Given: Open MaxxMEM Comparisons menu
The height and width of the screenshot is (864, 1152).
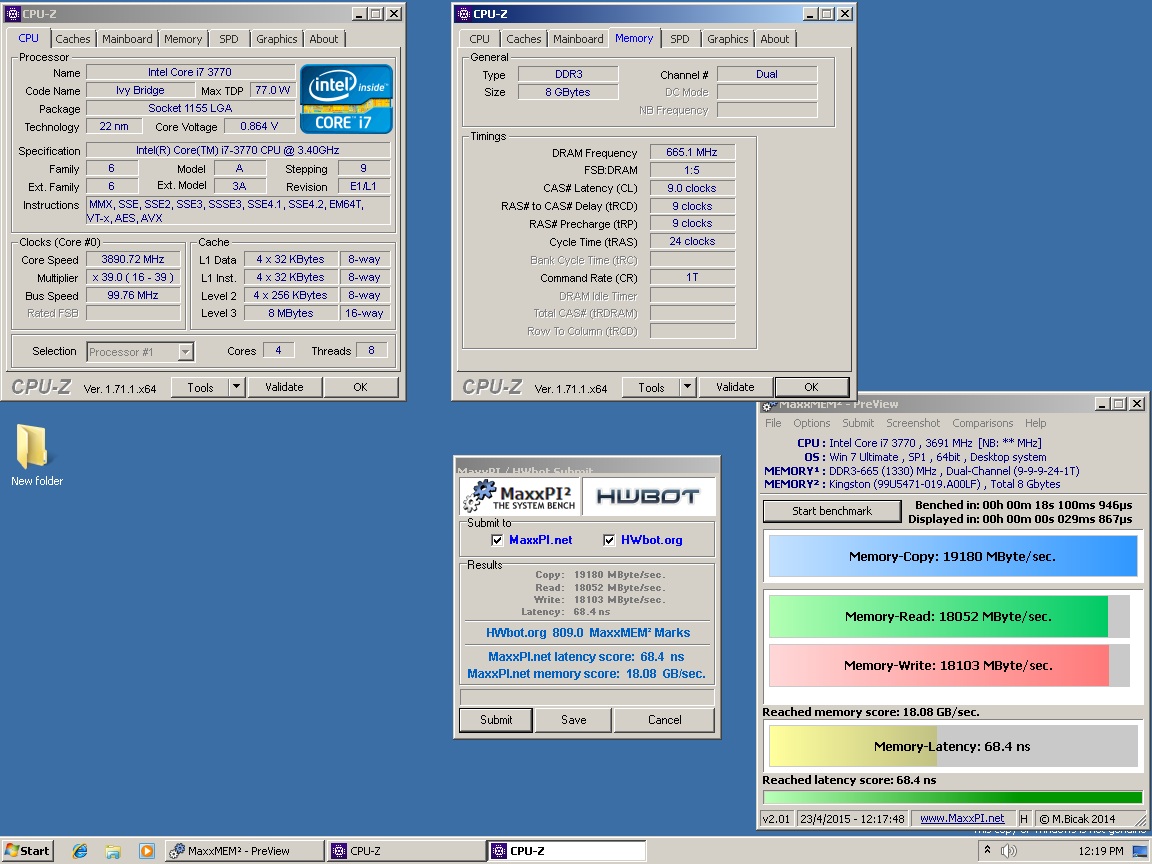Looking at the screenshot, I should point(982,423).
